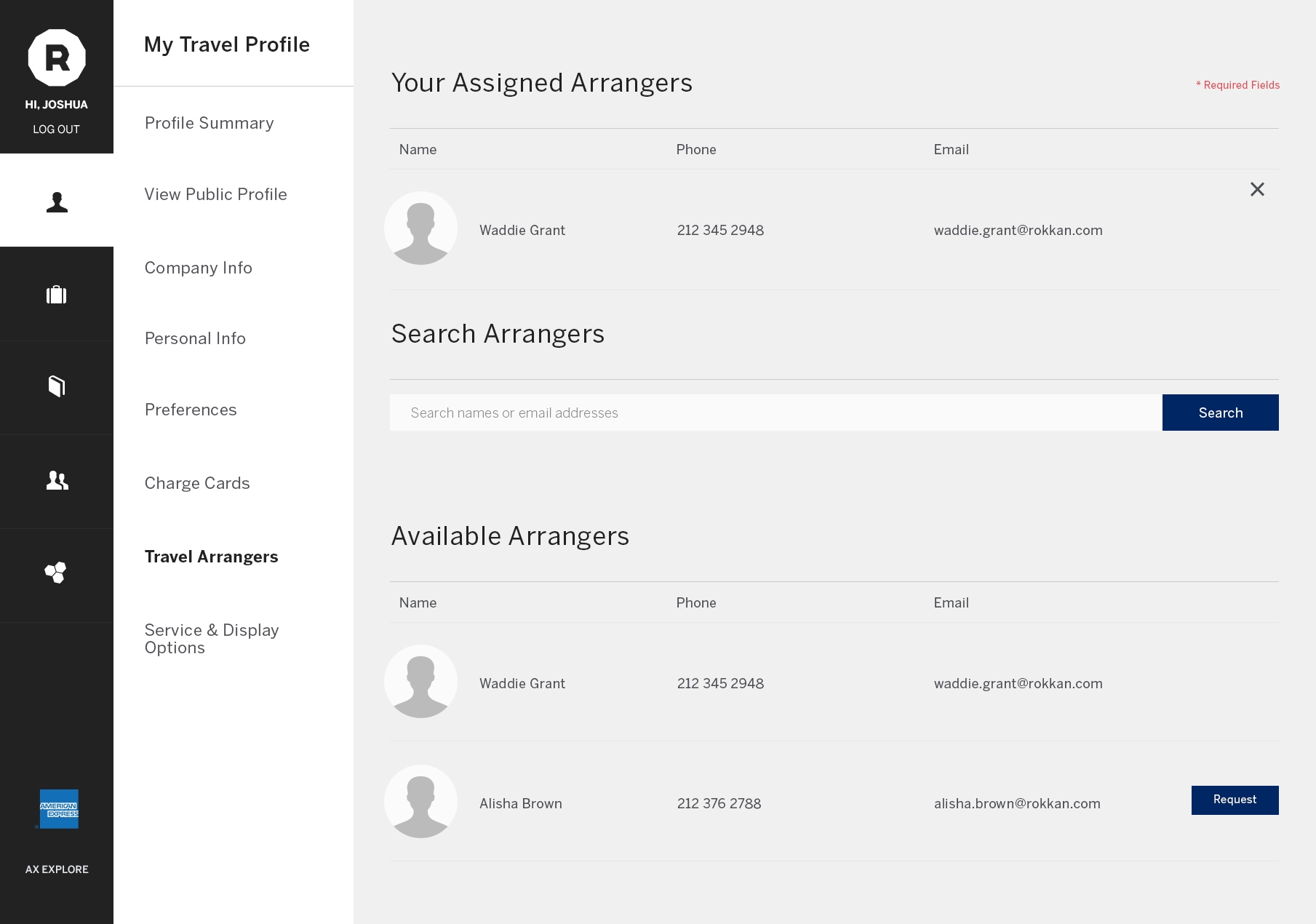The image size is (1316, 924).
Task: Select the hexagon cluster icon
Action: tap(57, 573)
